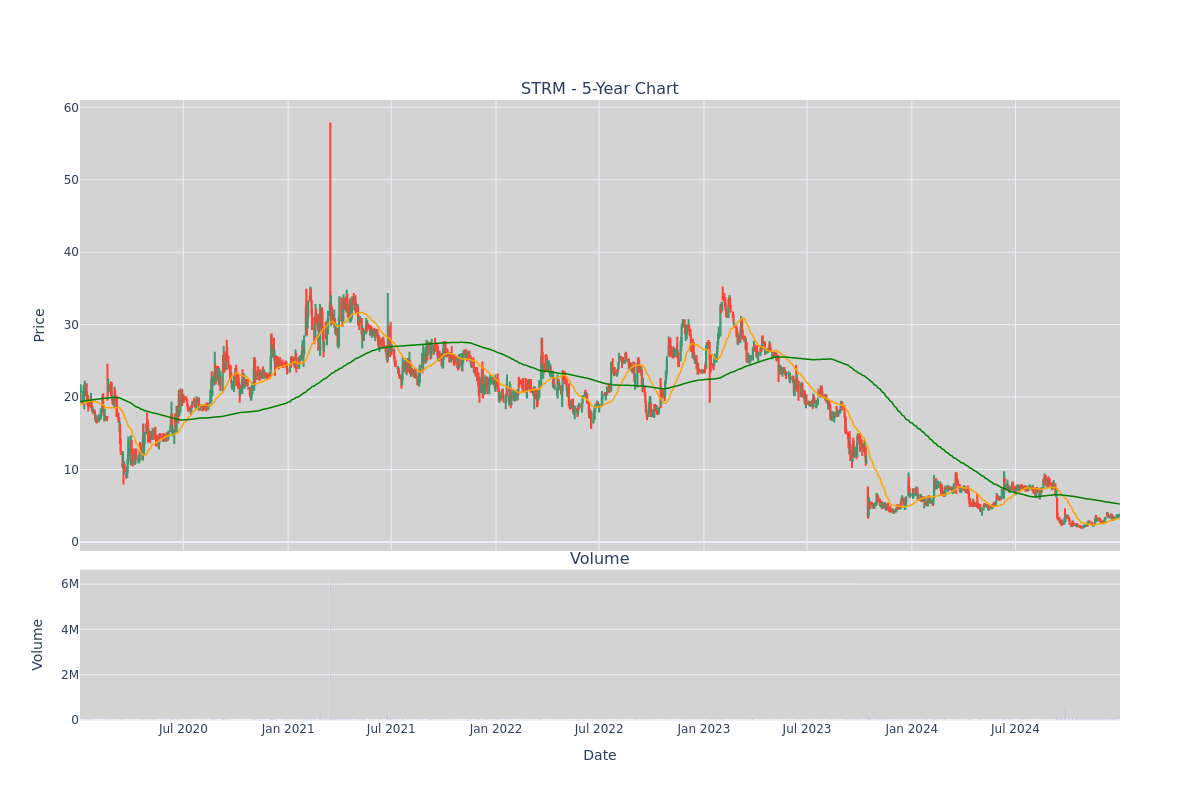Click the "STRM - 5-Year Chart" title
The width and height of the screenshot is (1200, 800).
click(x=599, y=89)
